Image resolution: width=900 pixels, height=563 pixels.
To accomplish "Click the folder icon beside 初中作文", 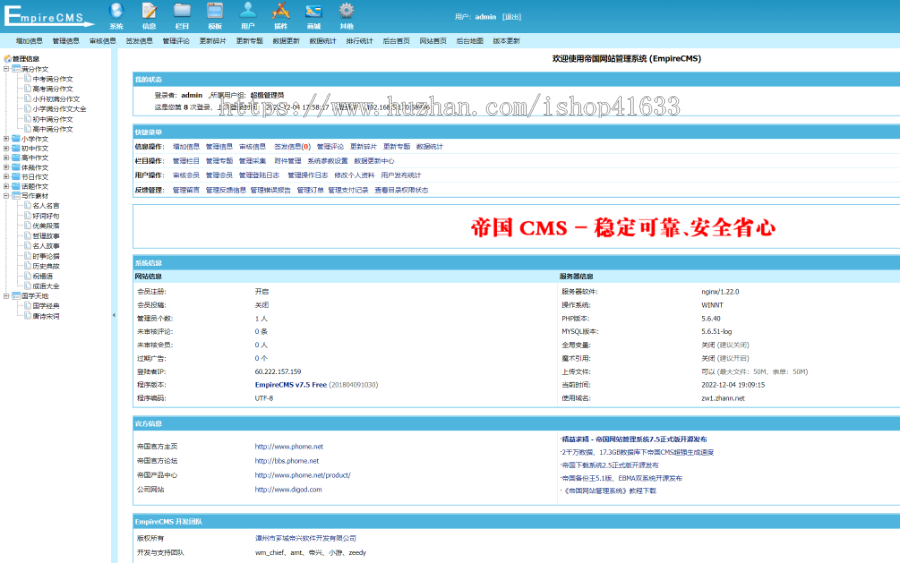I will pos(16,148).
